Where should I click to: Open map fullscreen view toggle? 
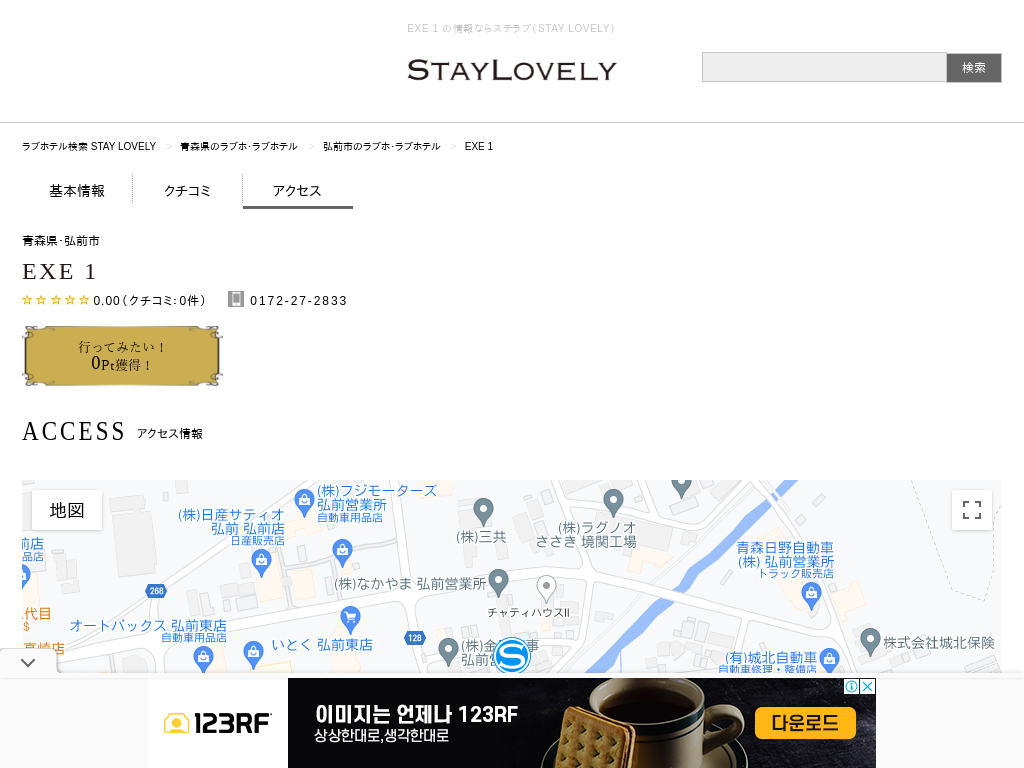click(972, 510)
